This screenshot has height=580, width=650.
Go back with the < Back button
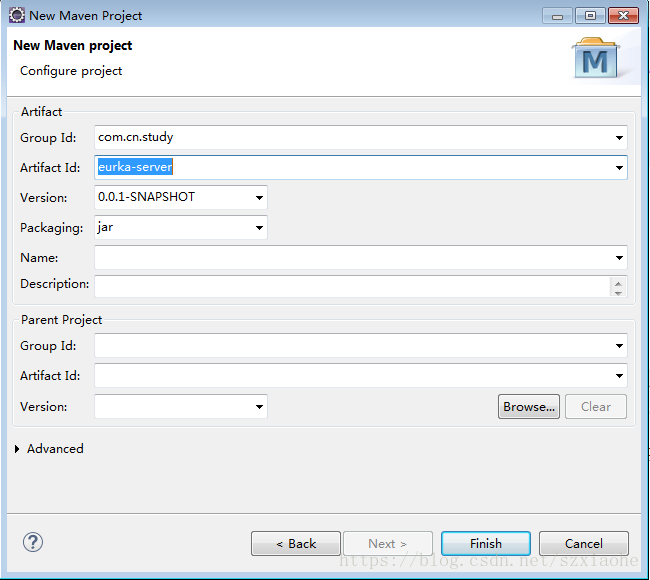coord(296,544)
